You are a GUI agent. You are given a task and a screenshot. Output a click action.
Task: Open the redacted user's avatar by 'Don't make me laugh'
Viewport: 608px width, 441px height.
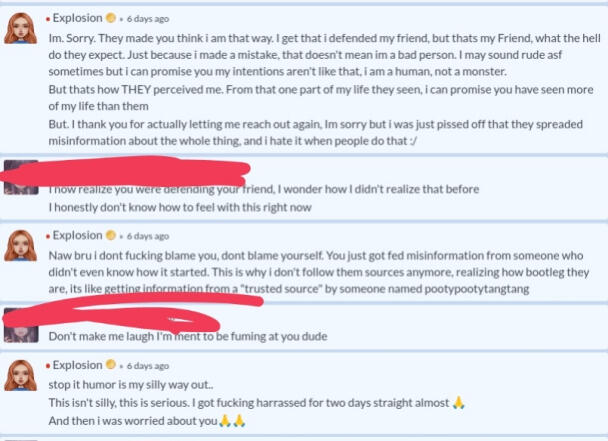[20, 324]
